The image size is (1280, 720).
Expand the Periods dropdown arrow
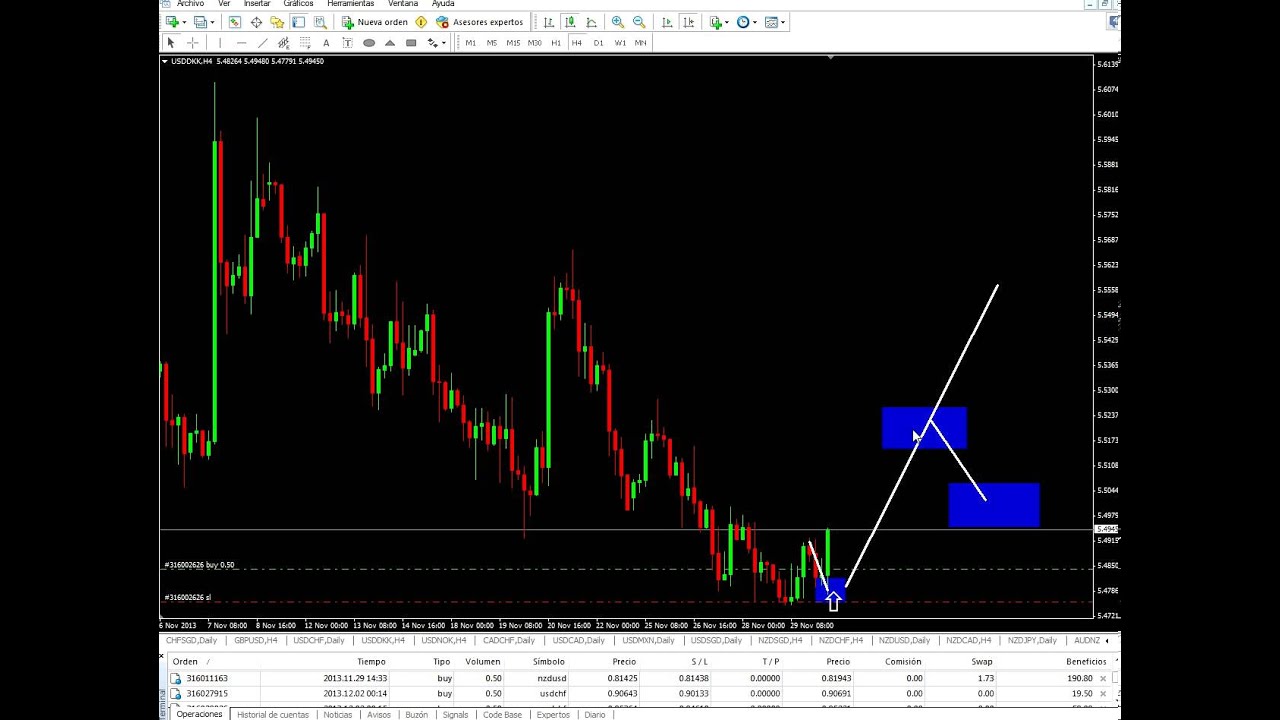tap(755, 22)
